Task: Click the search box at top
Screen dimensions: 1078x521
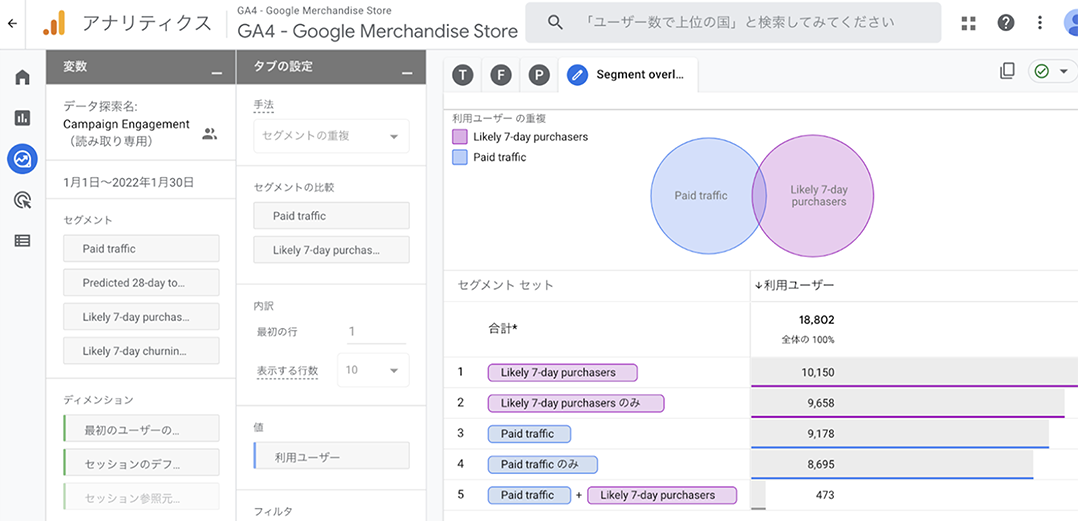Action: click(733, 23)
